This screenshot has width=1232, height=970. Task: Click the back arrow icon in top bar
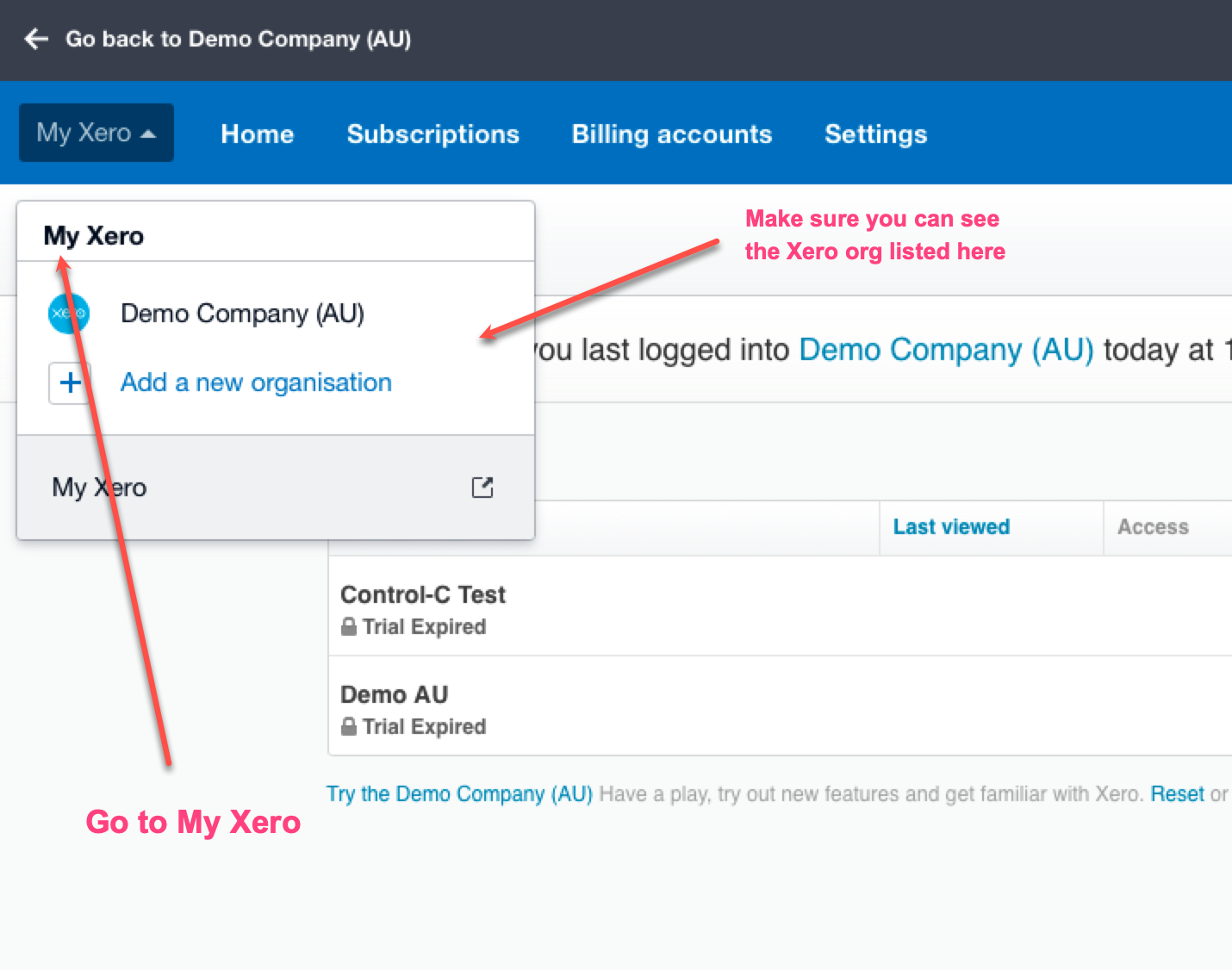point(36,39)
